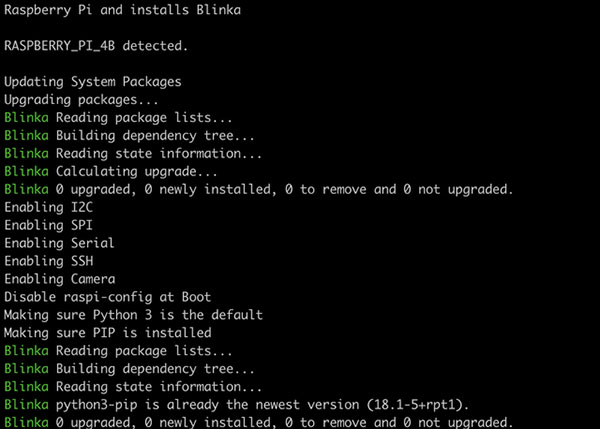Click the "Enabling Camera" line

coord(59,279)
